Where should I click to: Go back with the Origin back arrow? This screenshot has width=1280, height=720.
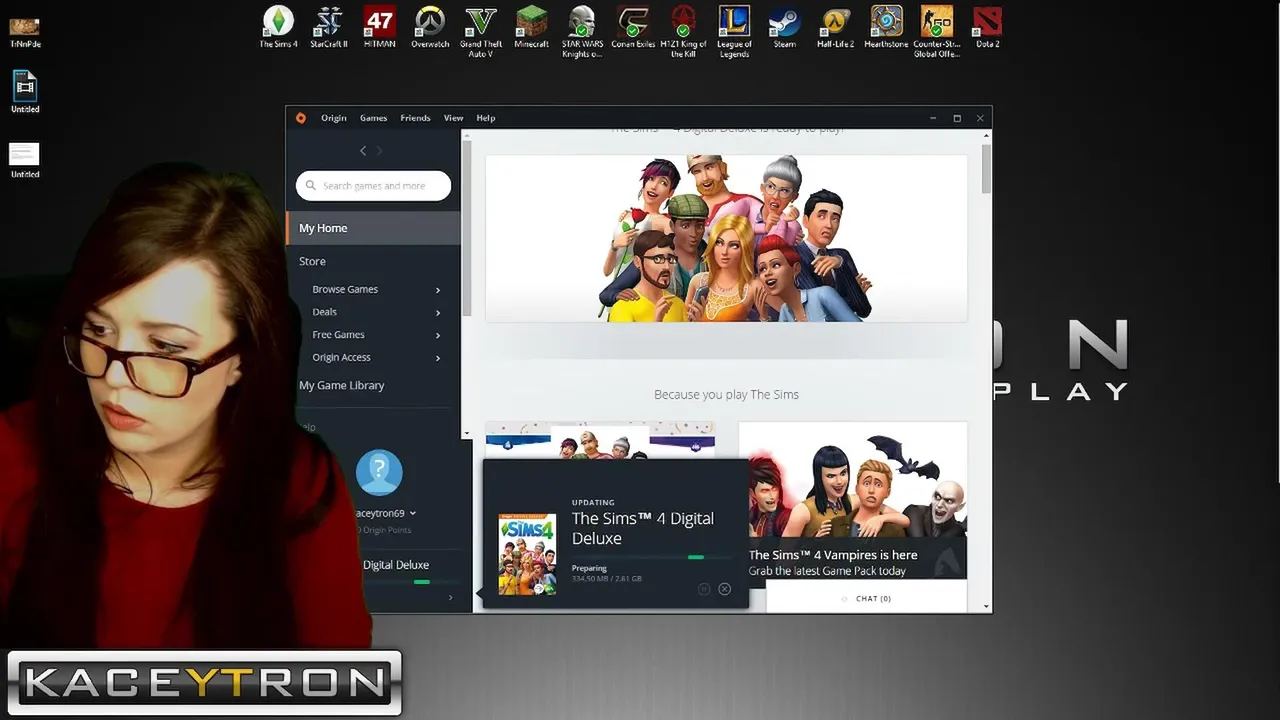[363, 150]
